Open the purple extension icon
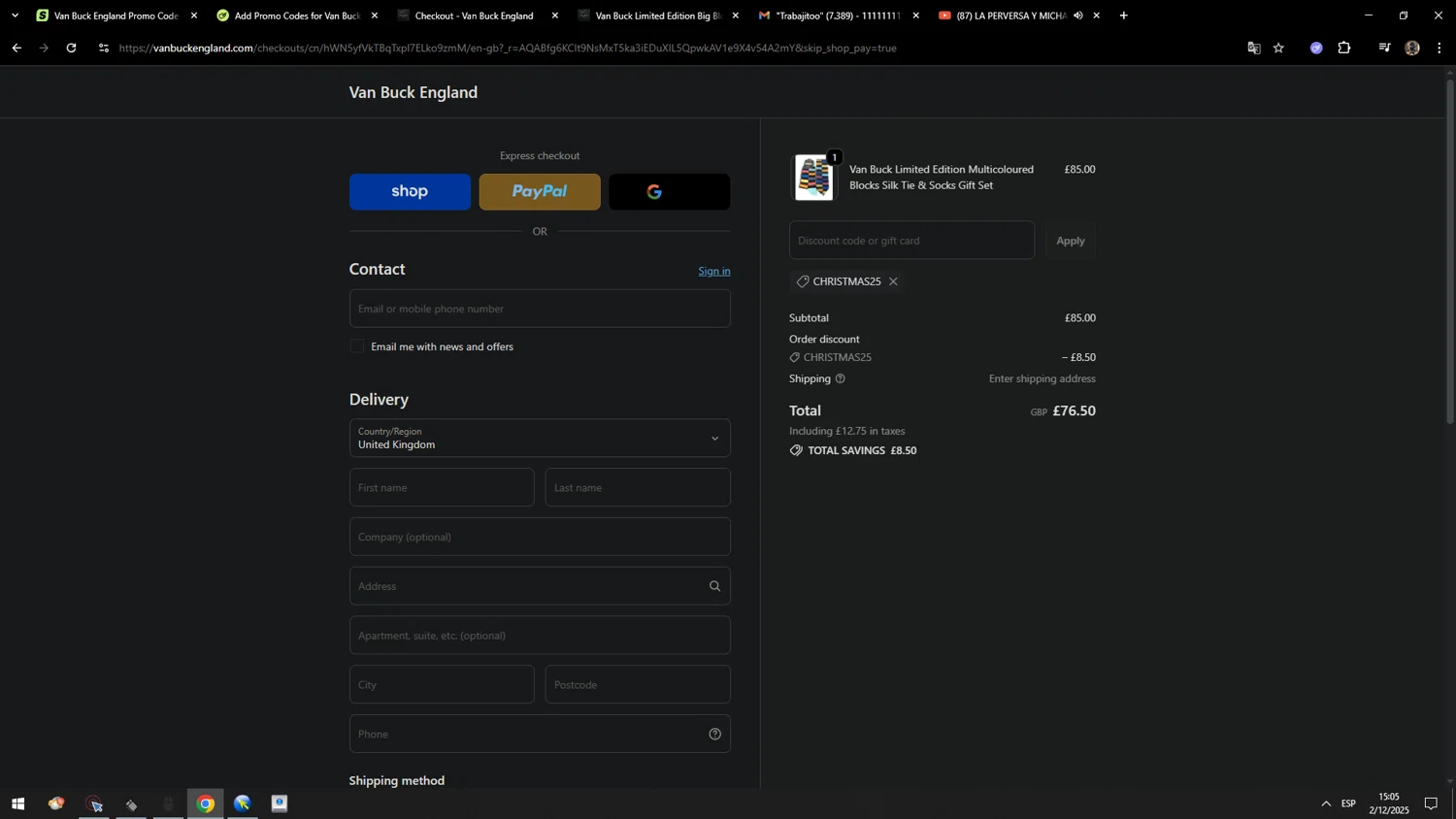1456x819 pixels. [x=1316, y=48]
